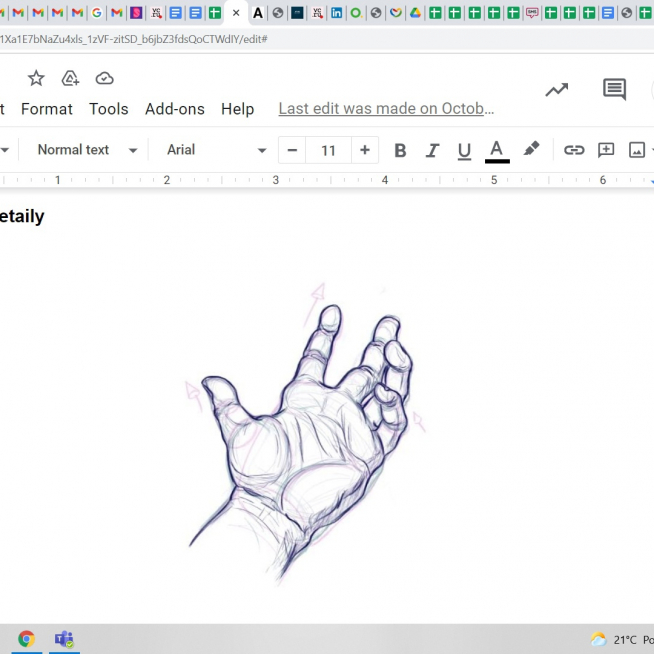This screenshot has height=654, width=654.
Task: Open the activity dashboard trend icon
Action: click(556, 90)
